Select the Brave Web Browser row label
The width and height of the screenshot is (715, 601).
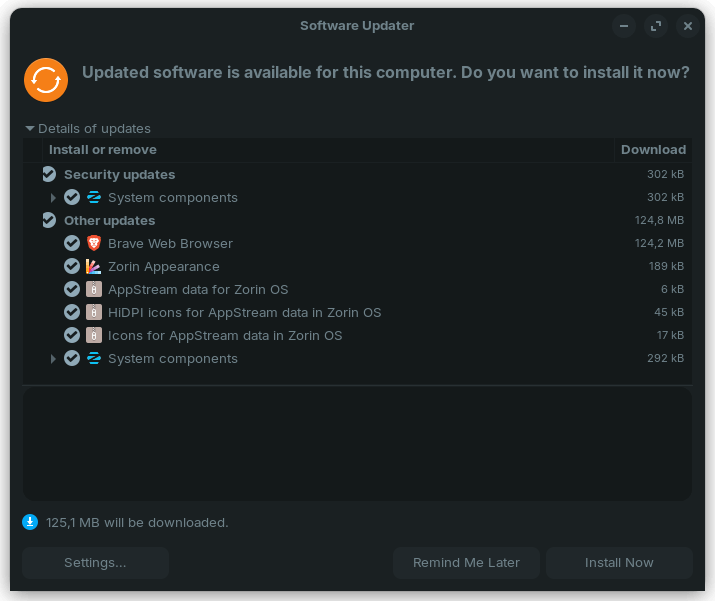tap(170, 244)
